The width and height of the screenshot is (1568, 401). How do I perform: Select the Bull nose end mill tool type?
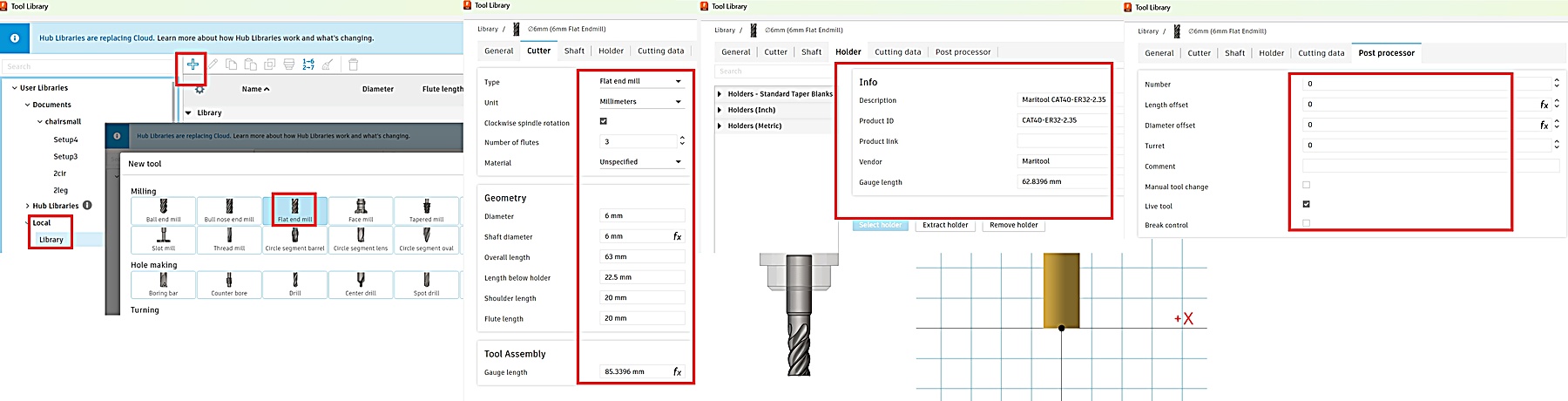click(x=229, y=211)
